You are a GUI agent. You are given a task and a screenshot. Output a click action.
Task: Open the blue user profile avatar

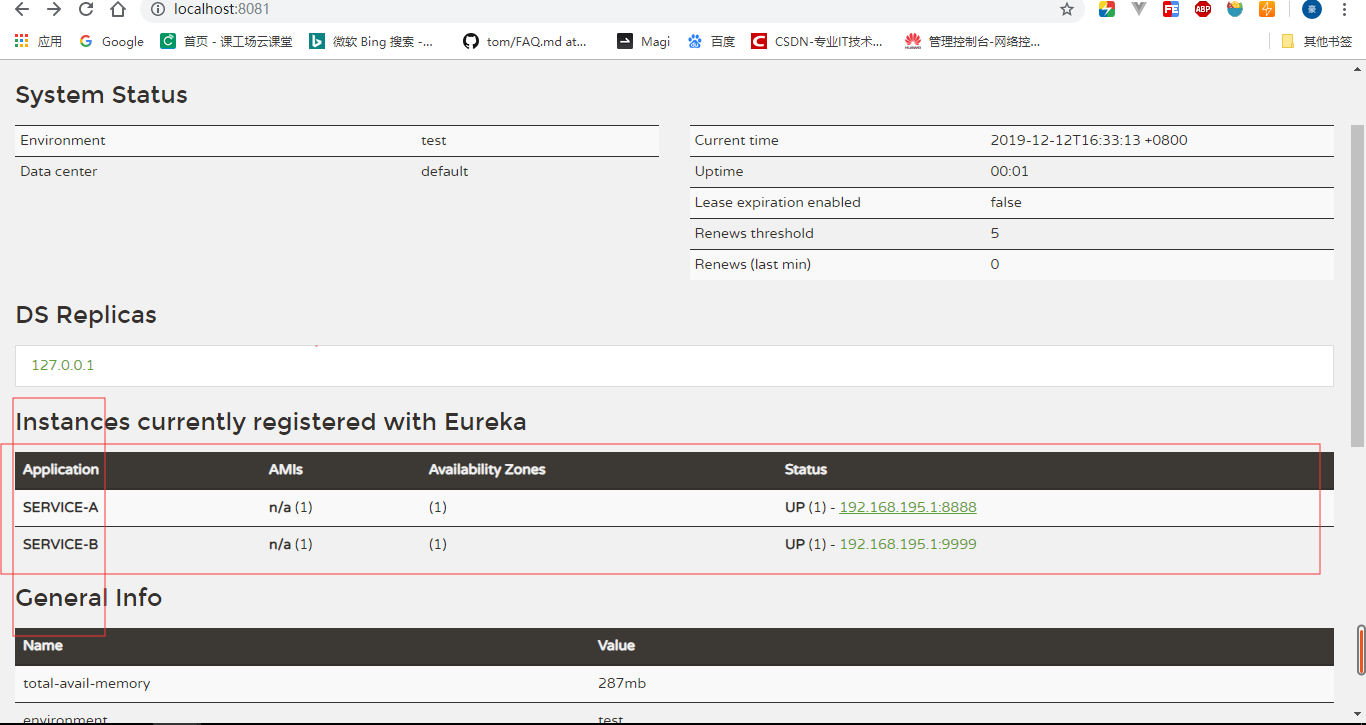coord(1312,9)
